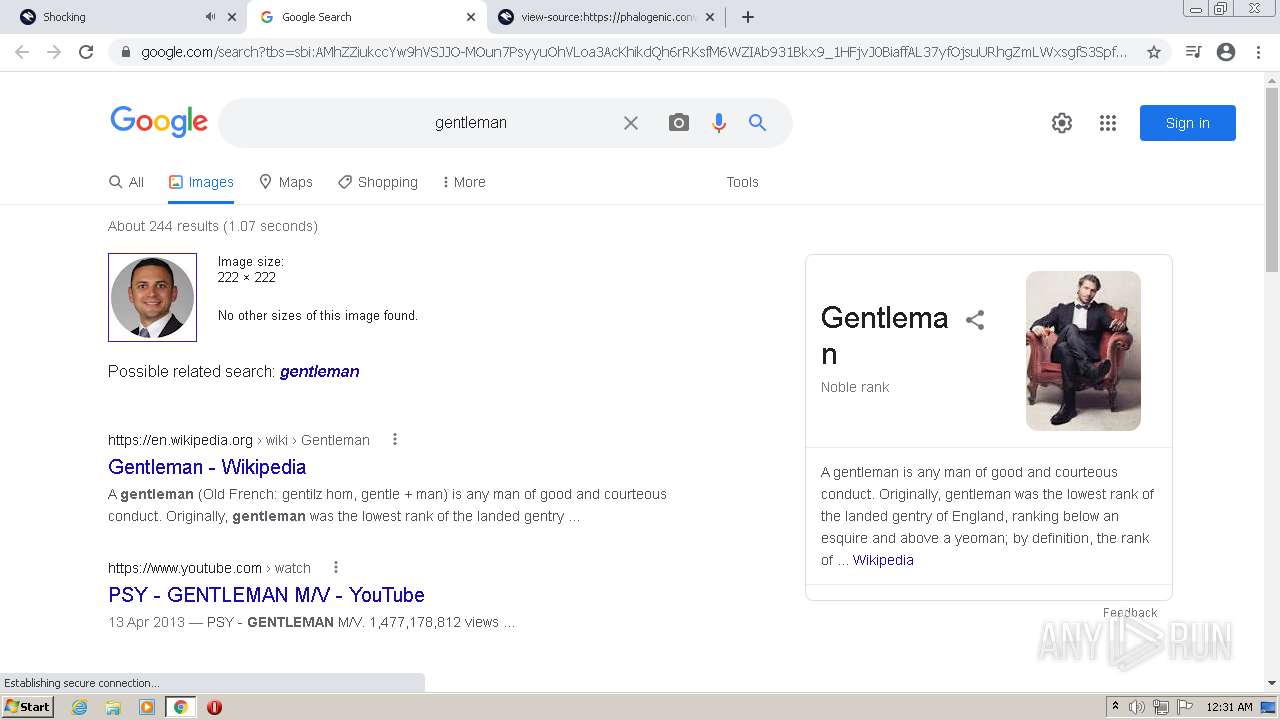Open the Windows Start menu
Screen dimensions: 1280x720
point(28,707)
